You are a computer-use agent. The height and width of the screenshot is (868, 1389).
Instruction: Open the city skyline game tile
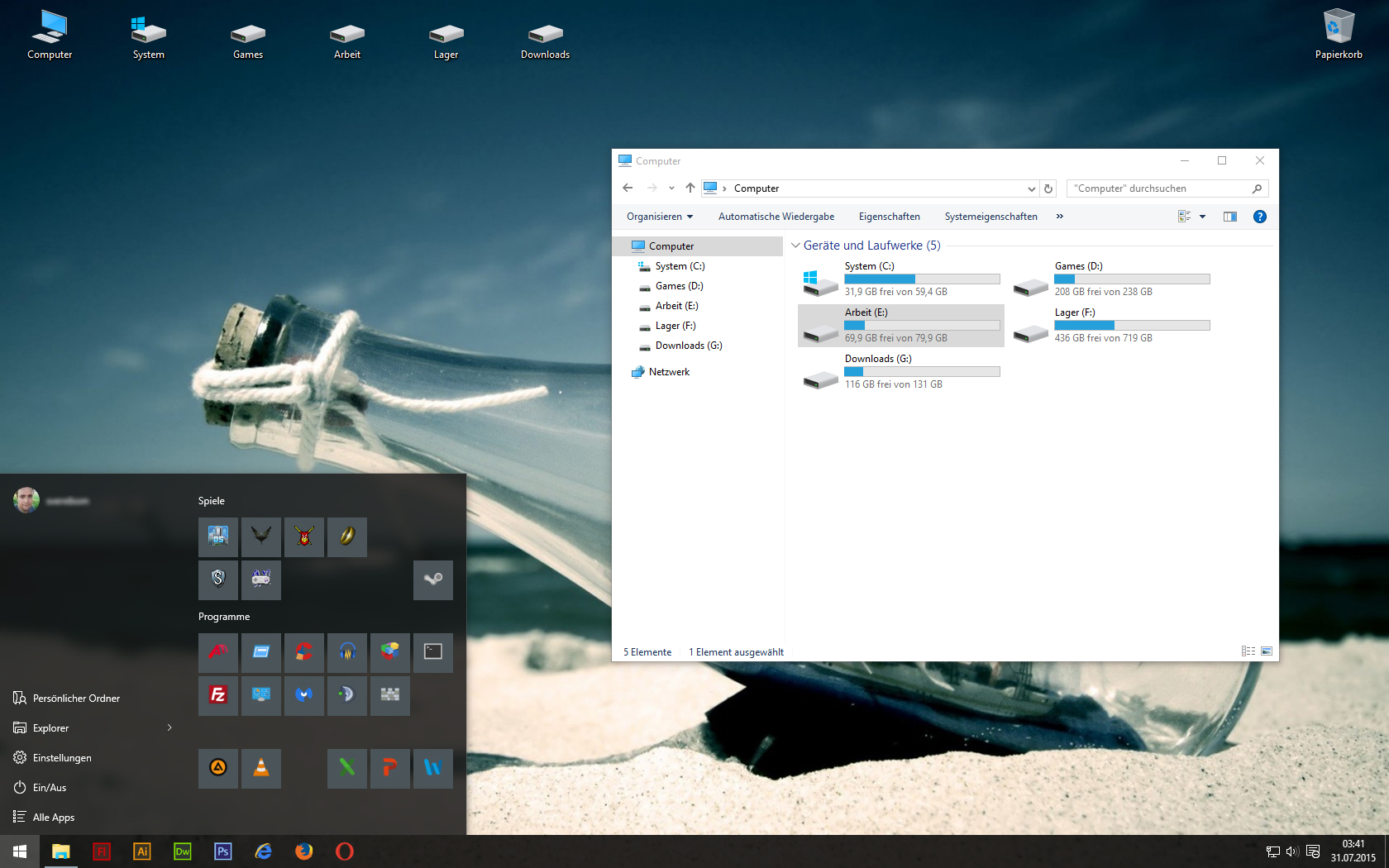218,537
